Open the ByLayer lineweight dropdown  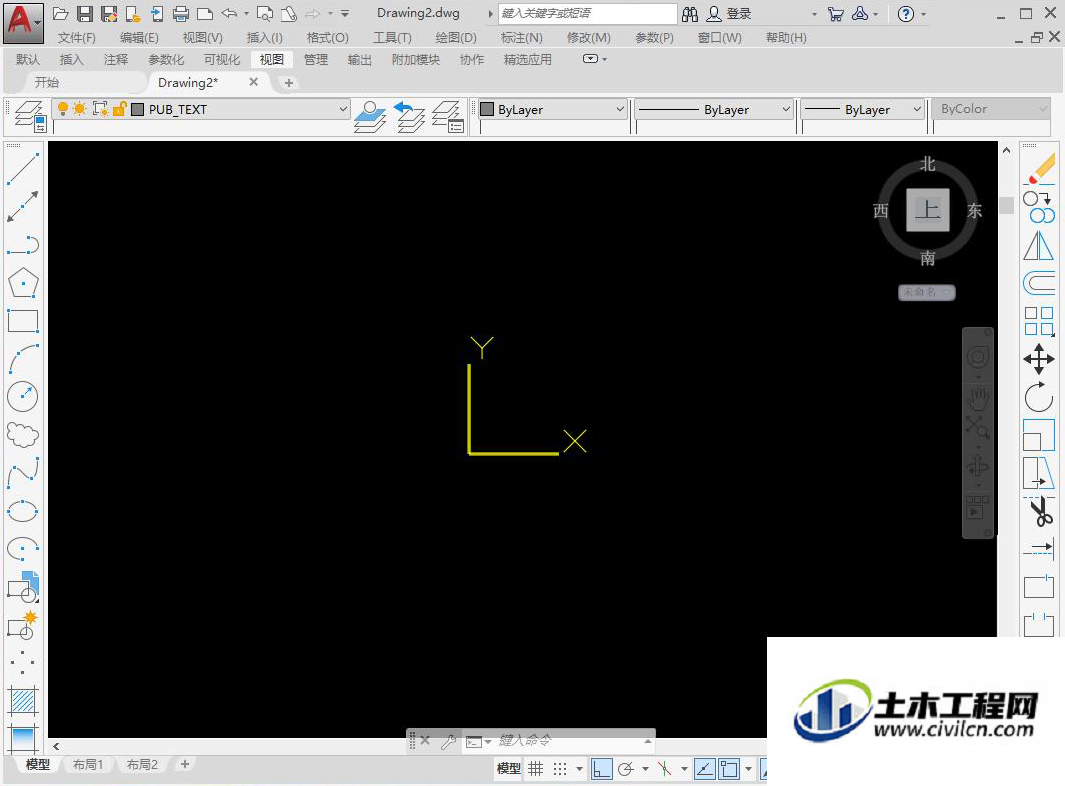tap(917, 109)
